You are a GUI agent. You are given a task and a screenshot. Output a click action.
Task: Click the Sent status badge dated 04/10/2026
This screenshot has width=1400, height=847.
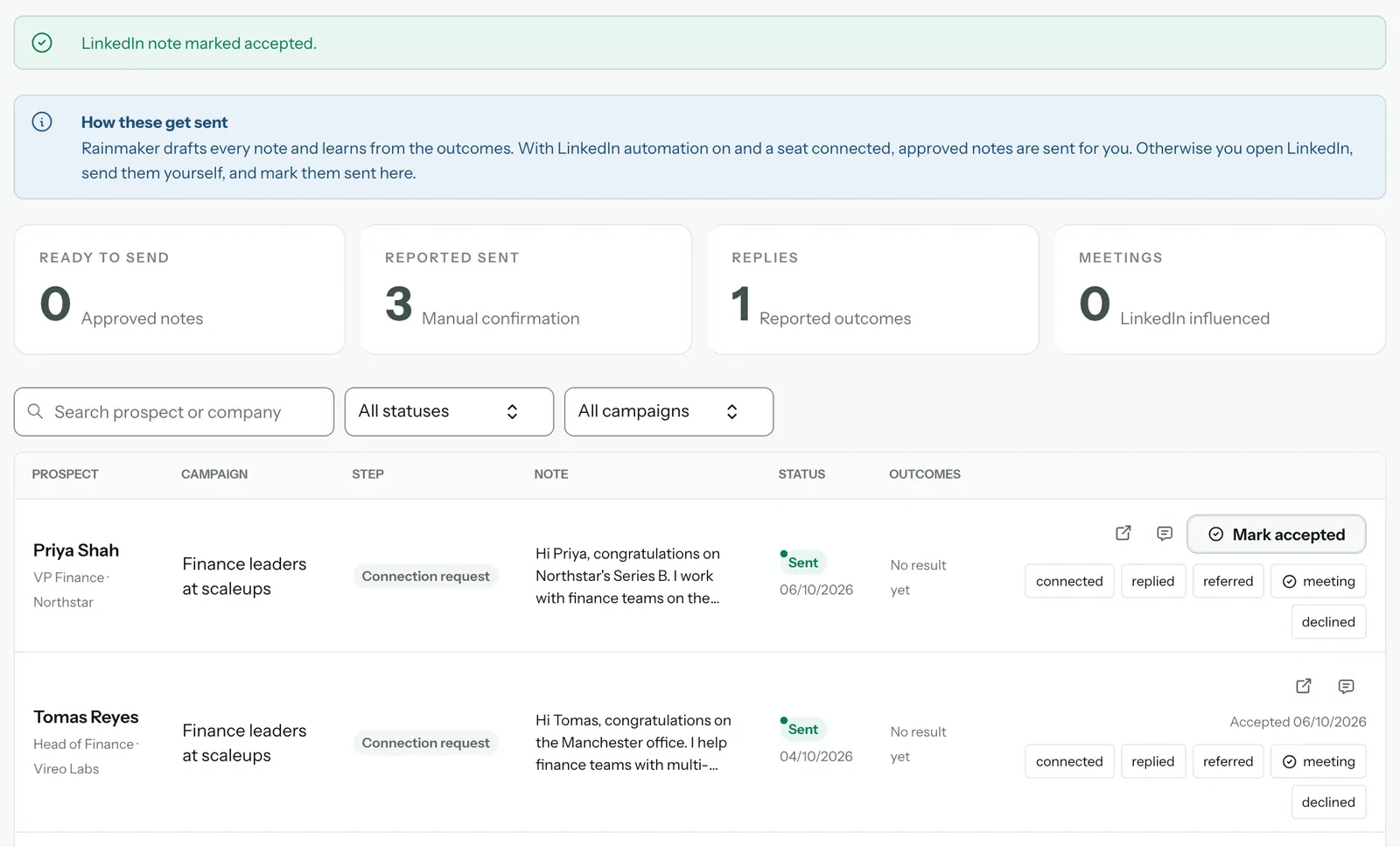(802, 729)
